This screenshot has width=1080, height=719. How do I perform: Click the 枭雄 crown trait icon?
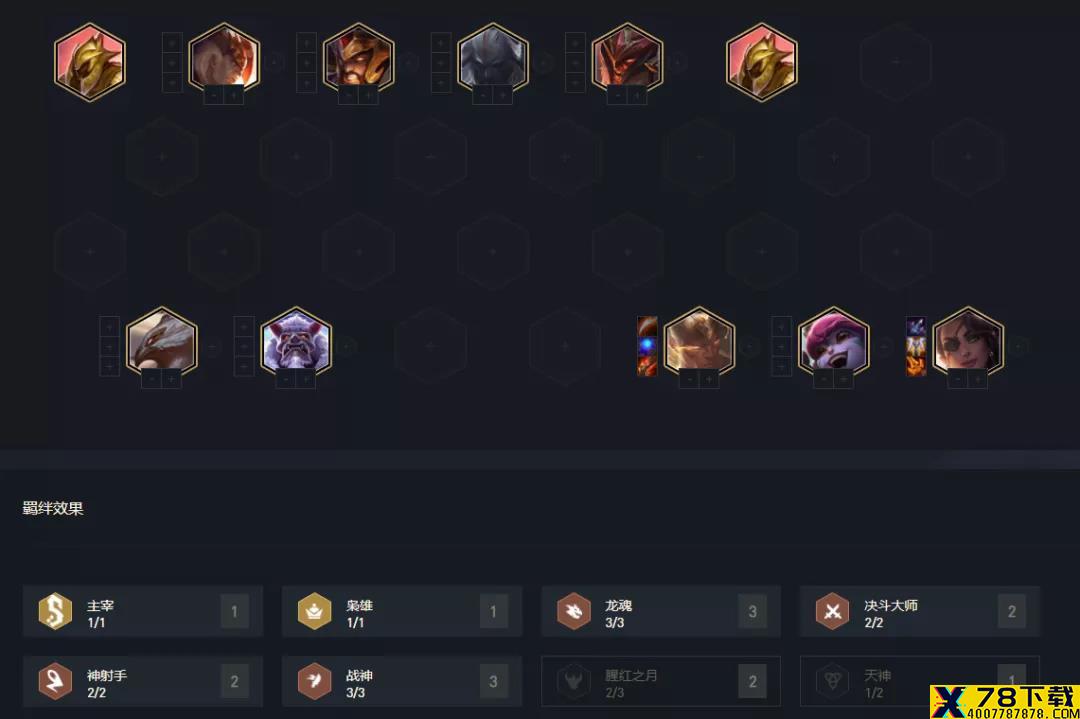314,611
